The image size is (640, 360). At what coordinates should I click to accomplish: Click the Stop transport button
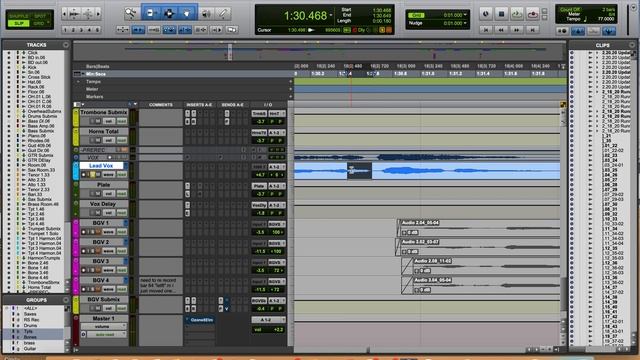point(501,14)
